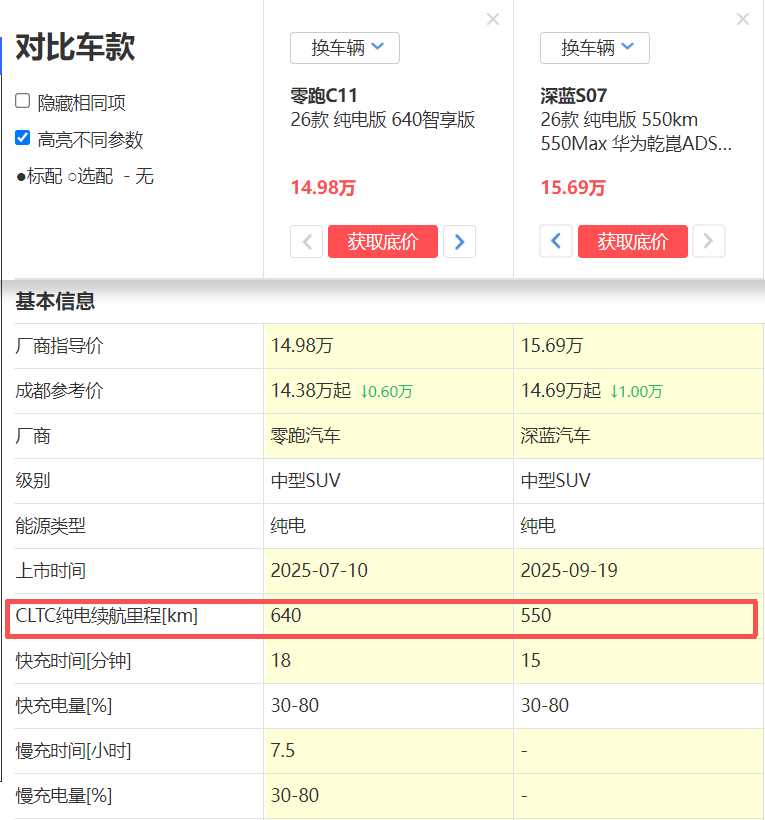Screen dimensions: 765x820
Task: Click 获取底价 button for 零跑C11
Action: 383,242
